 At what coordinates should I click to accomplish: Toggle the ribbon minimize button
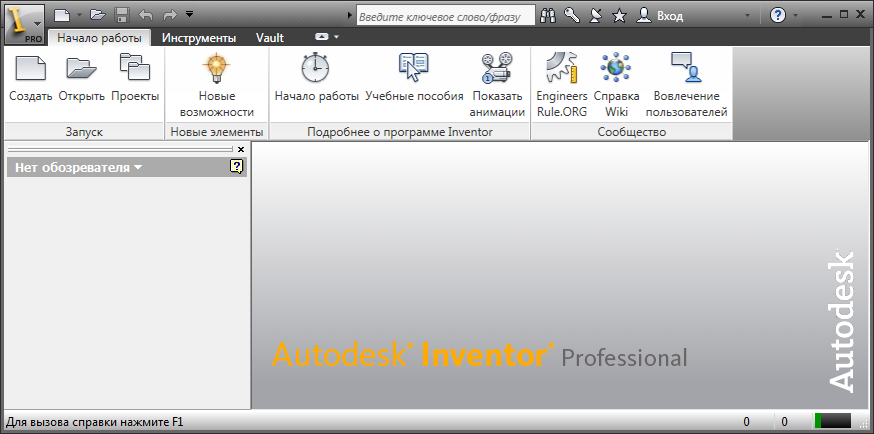click(322, 37)
